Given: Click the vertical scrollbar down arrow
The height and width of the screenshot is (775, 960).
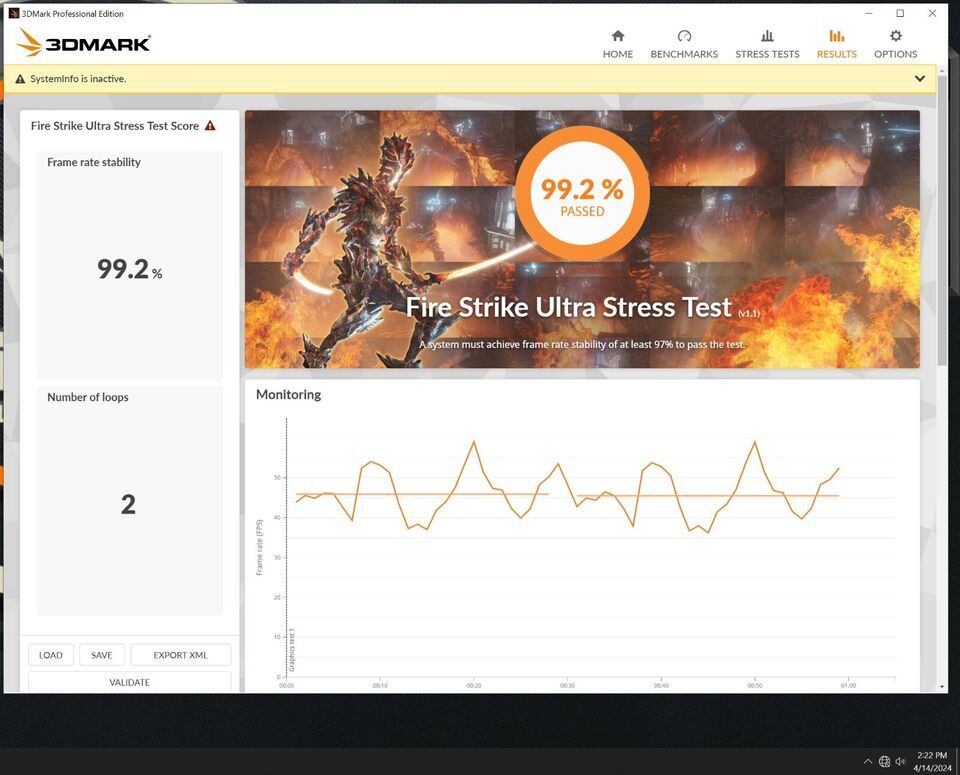Looking at the screenshot, I should point(942,687).
